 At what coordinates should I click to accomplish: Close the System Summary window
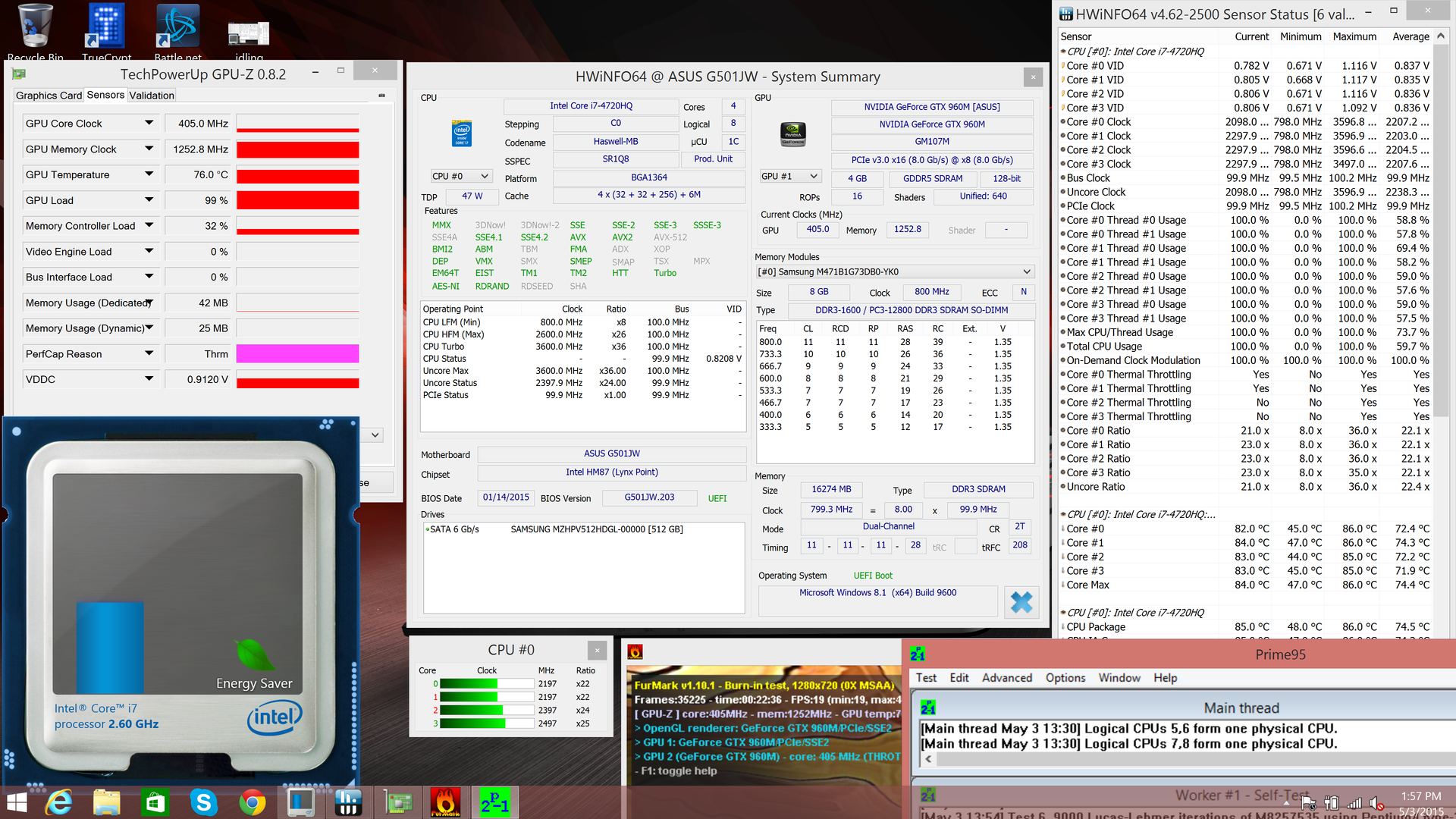(1033, 77)
